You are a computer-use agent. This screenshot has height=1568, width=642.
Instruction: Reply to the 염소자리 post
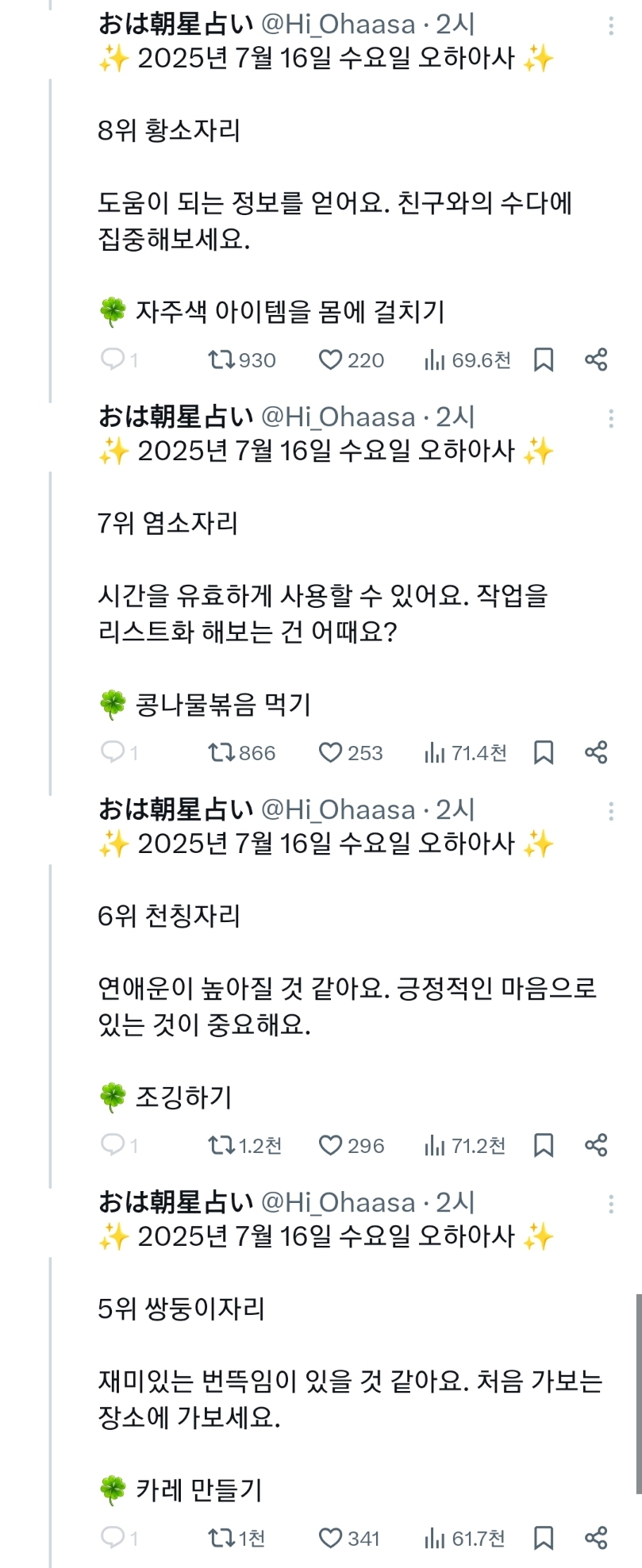[x=113, y=752]
